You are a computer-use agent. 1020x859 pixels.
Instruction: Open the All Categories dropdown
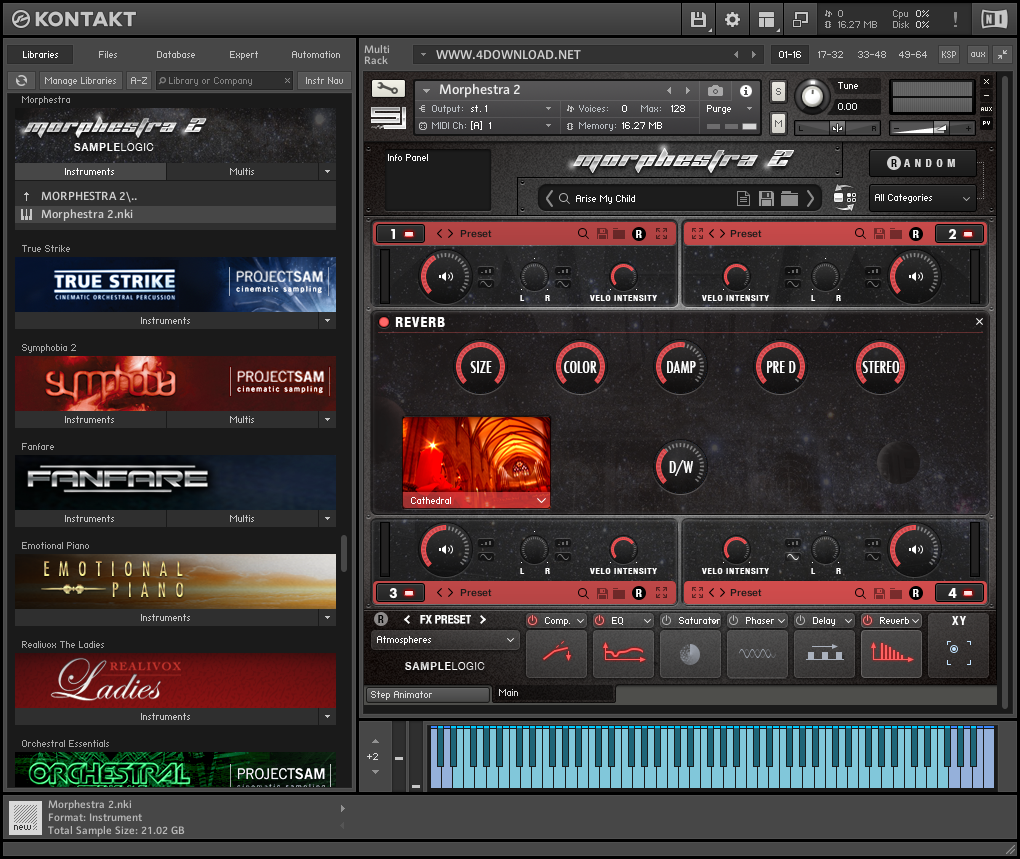point(922,198)
